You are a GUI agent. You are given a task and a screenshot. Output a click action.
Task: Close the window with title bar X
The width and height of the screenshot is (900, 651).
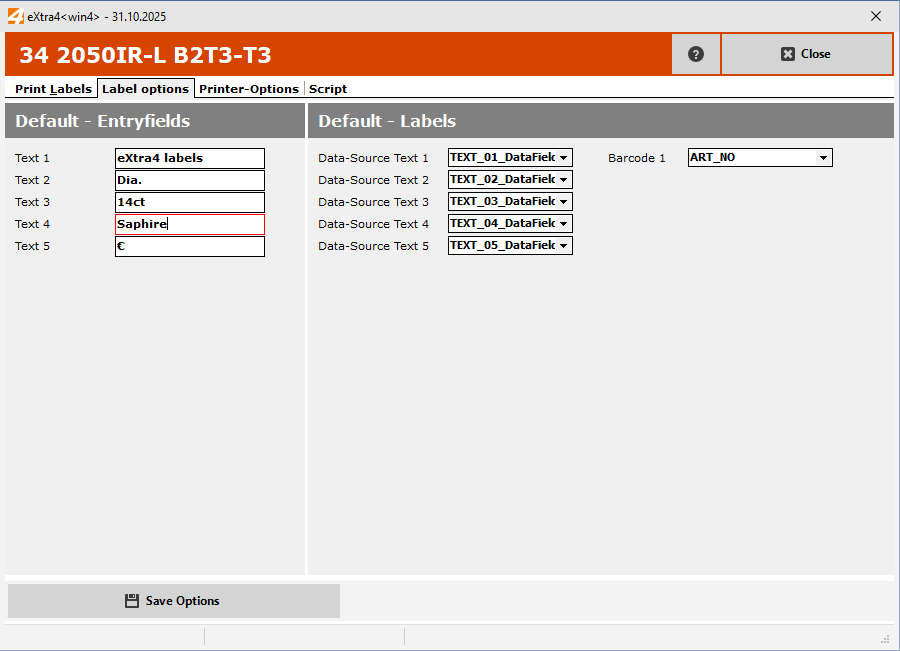click(876, 16)
